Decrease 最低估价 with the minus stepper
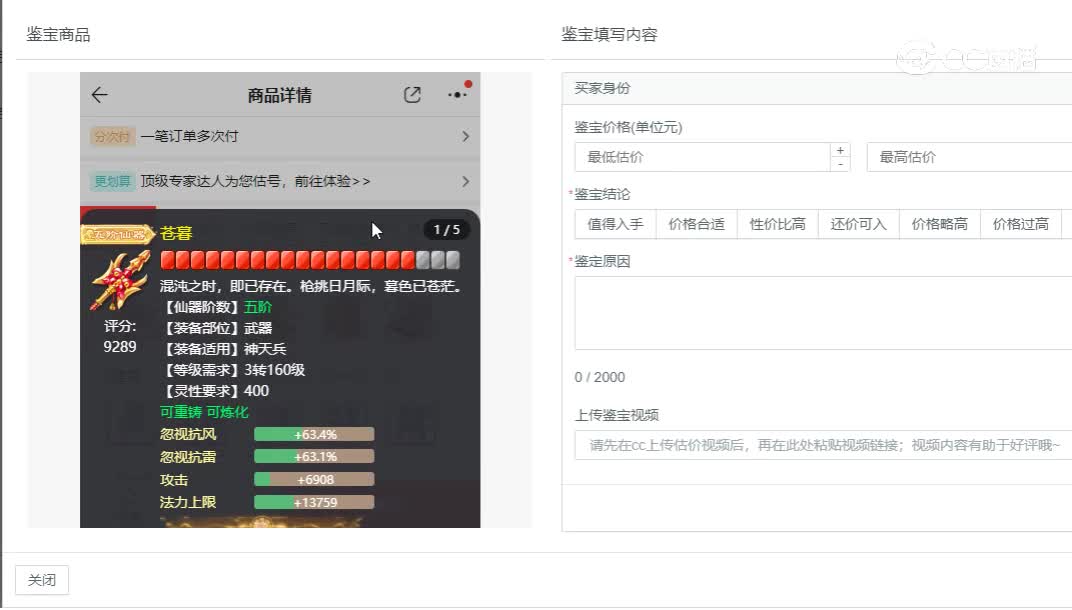 pos(840,165)
